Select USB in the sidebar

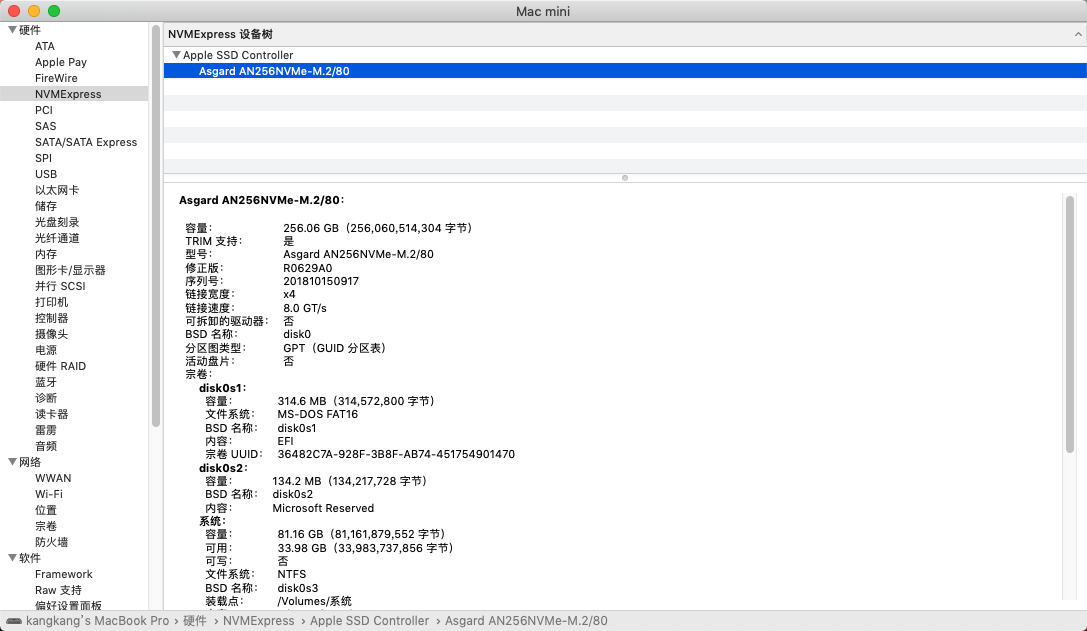click(46, 174)
